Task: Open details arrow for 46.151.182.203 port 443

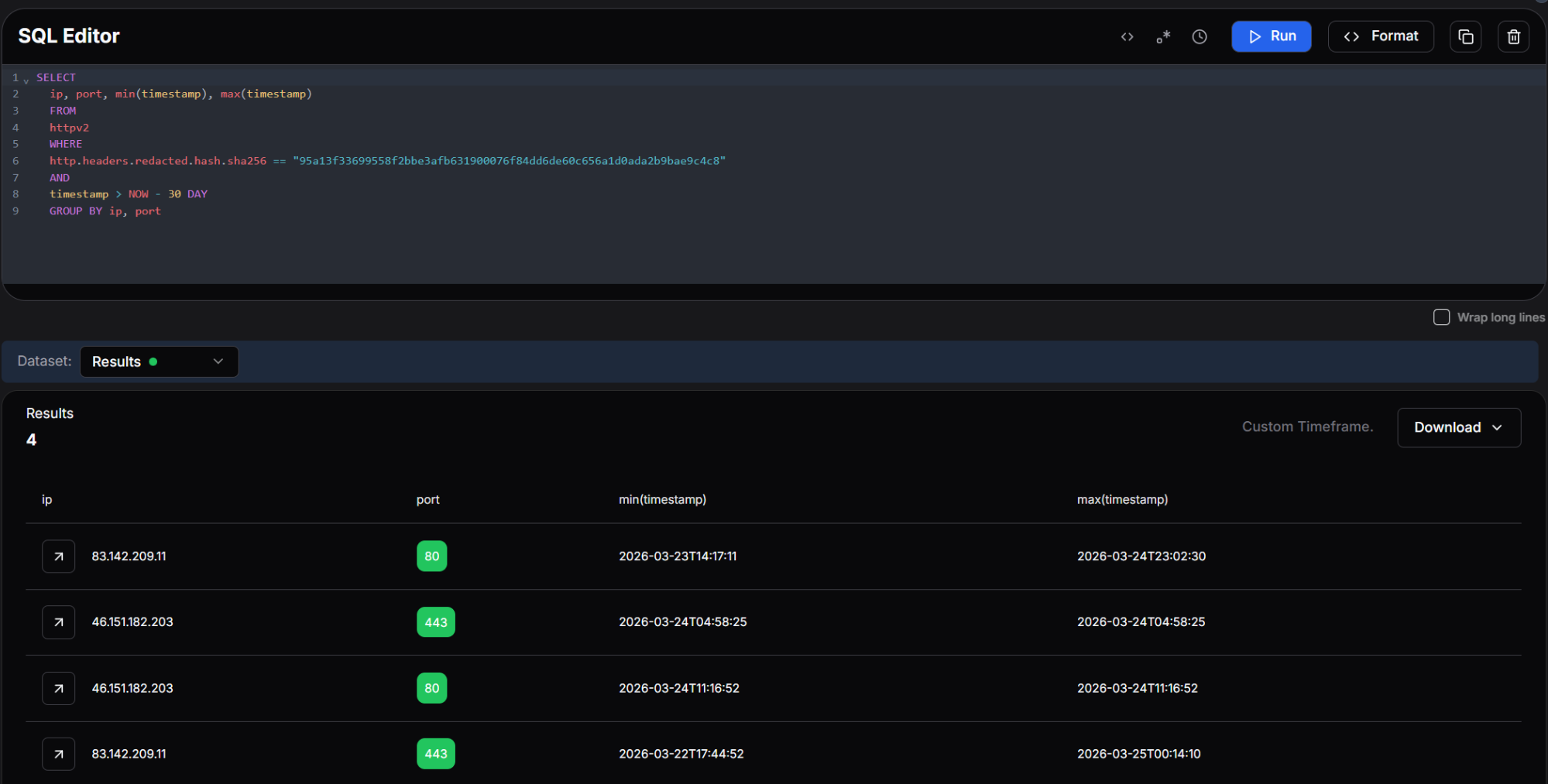Action: [x=58, y=621]
